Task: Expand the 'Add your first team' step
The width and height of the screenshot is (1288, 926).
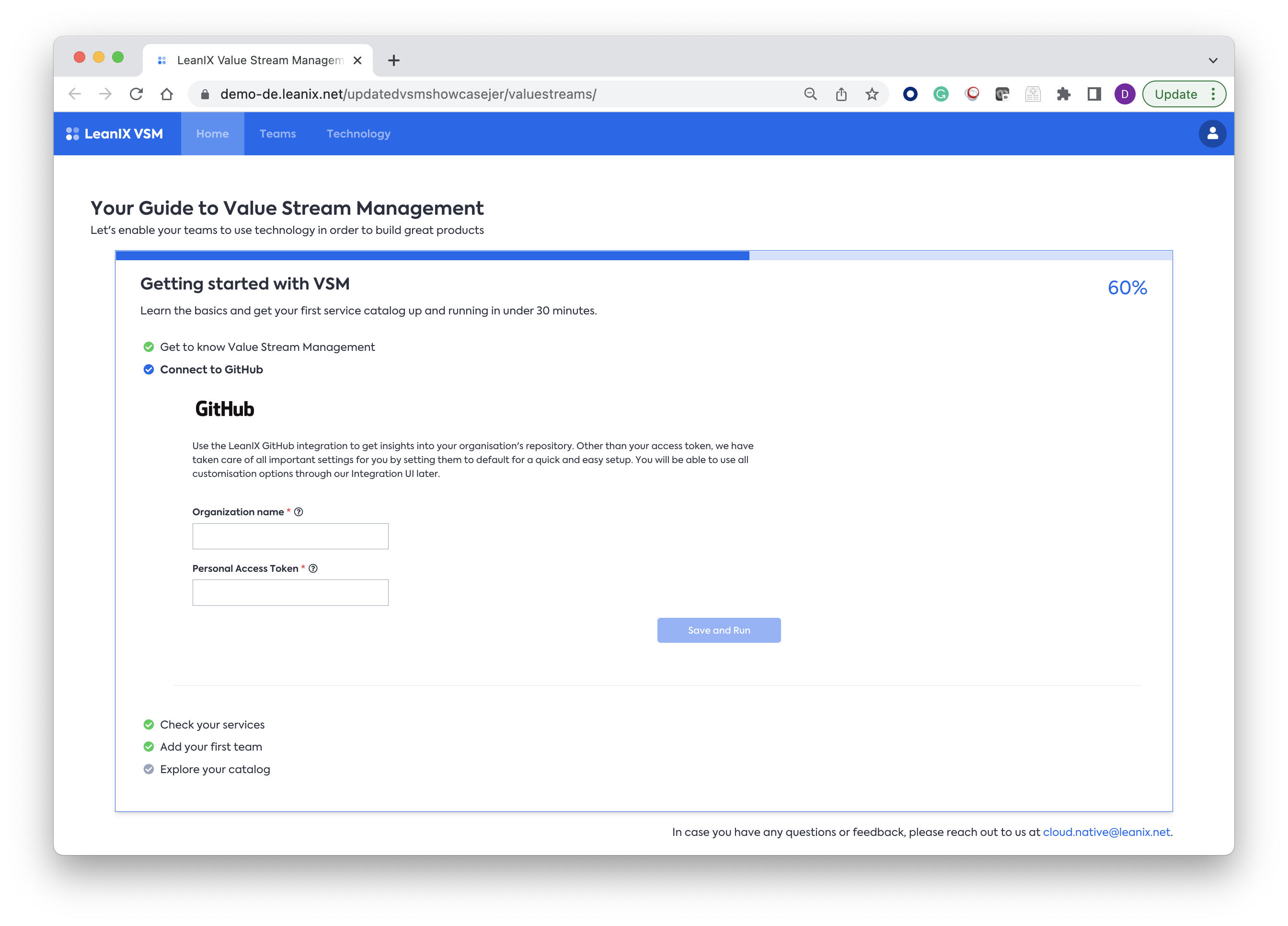Action: (211, 747)
